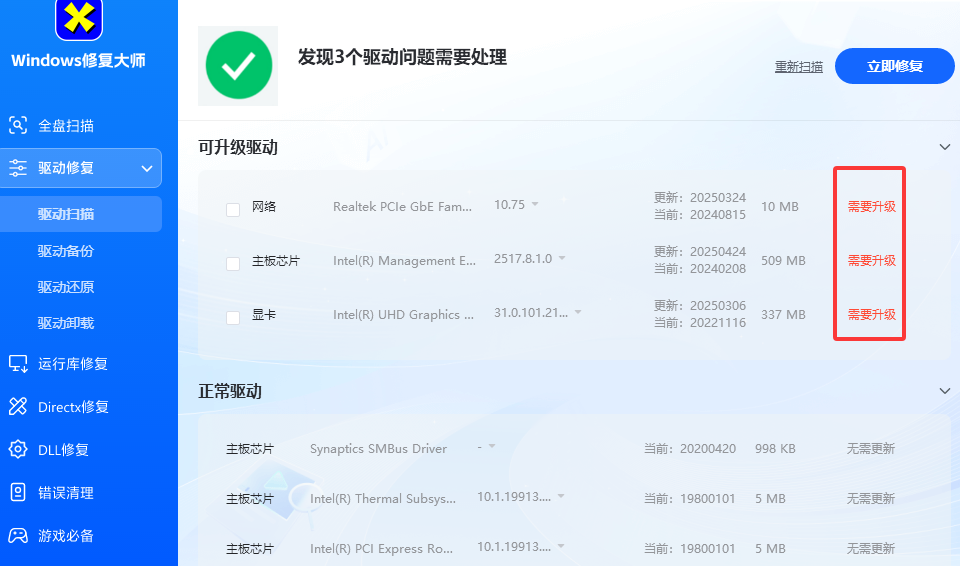Click Realtek PCIe GbE Fam... driver name

coord(402,206)
